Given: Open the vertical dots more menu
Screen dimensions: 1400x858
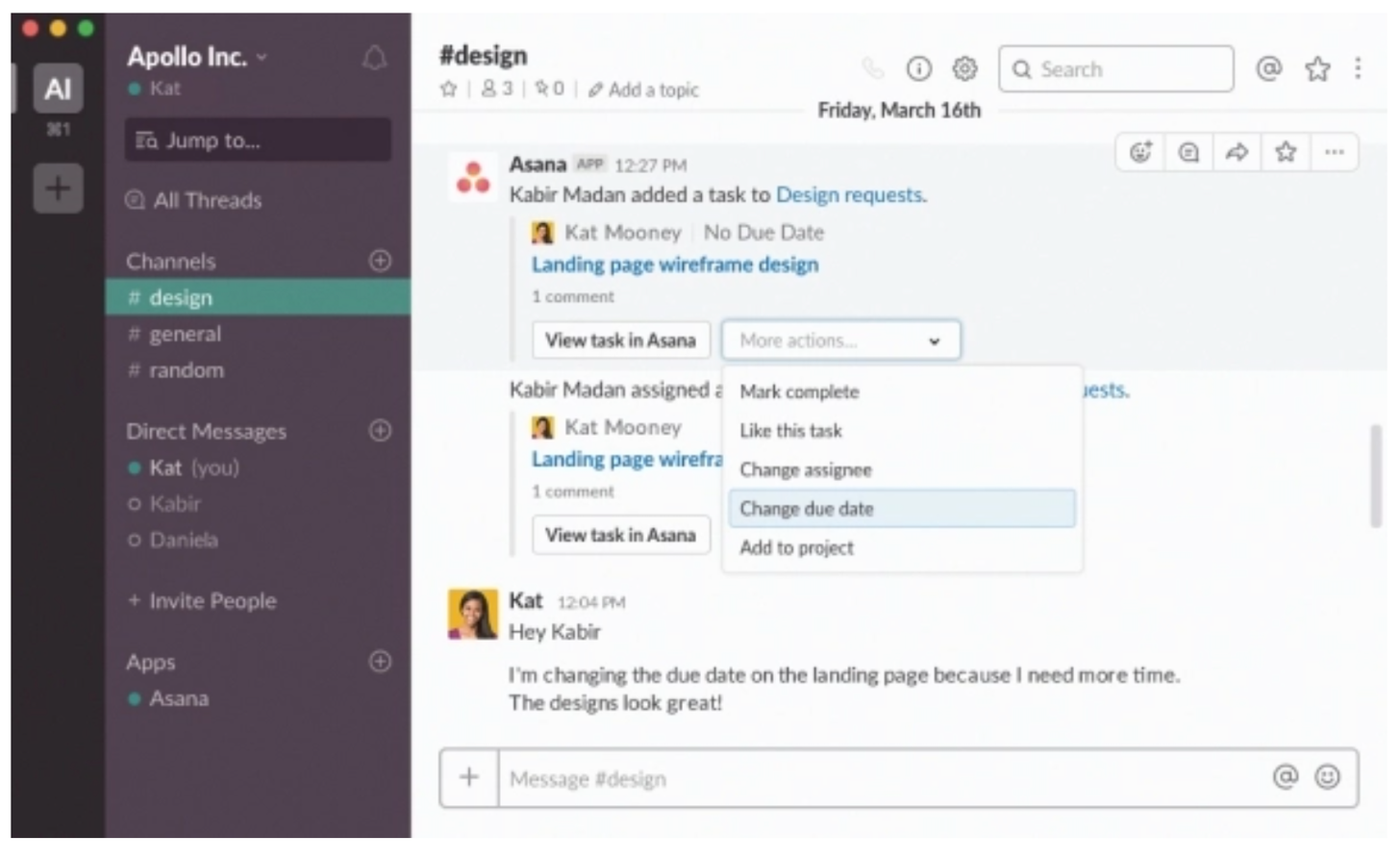Looking at the screenshot, I should tap(1358, 68).
